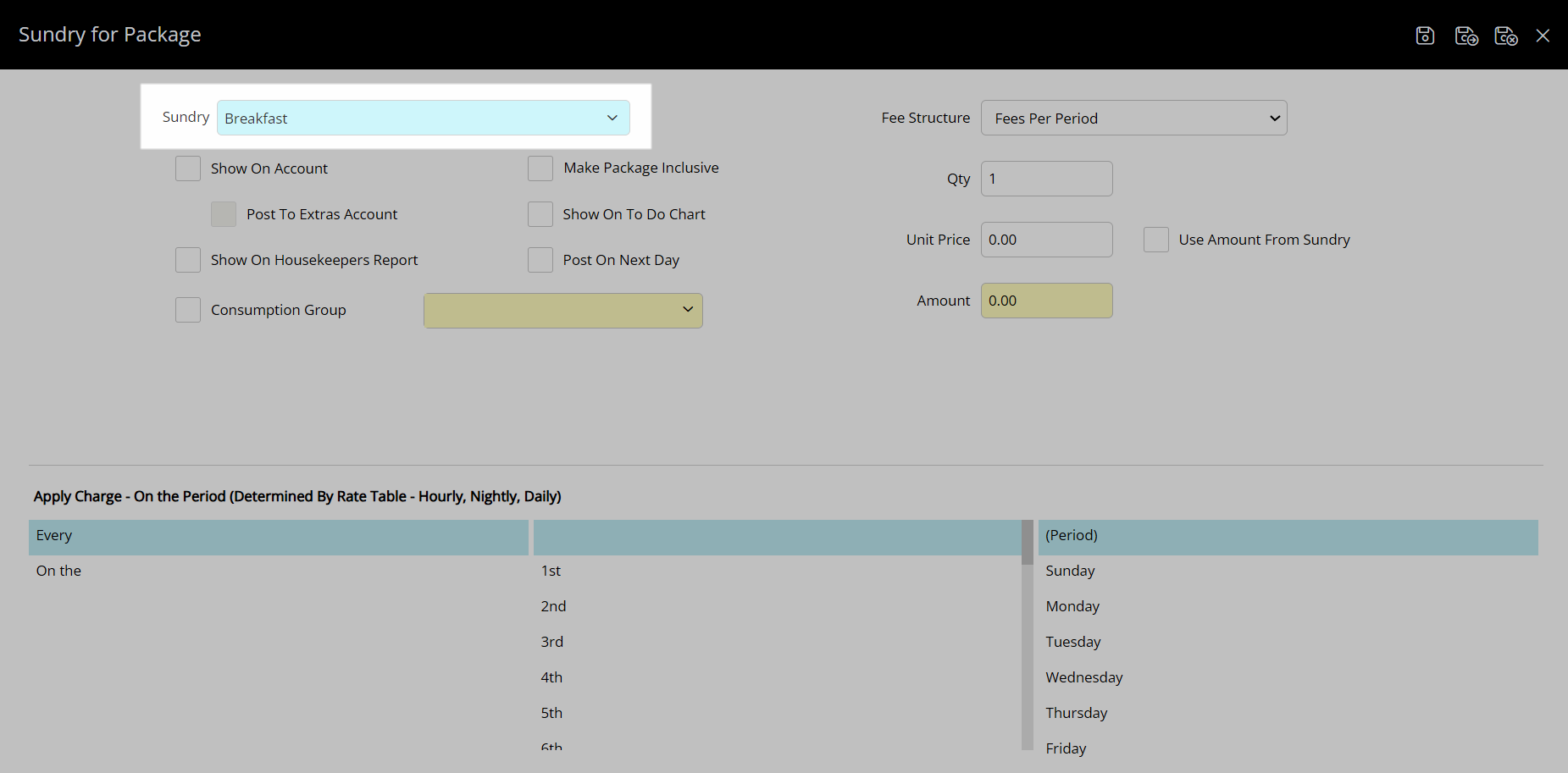Click the Save and exit icon

[x=1505, y=36]
